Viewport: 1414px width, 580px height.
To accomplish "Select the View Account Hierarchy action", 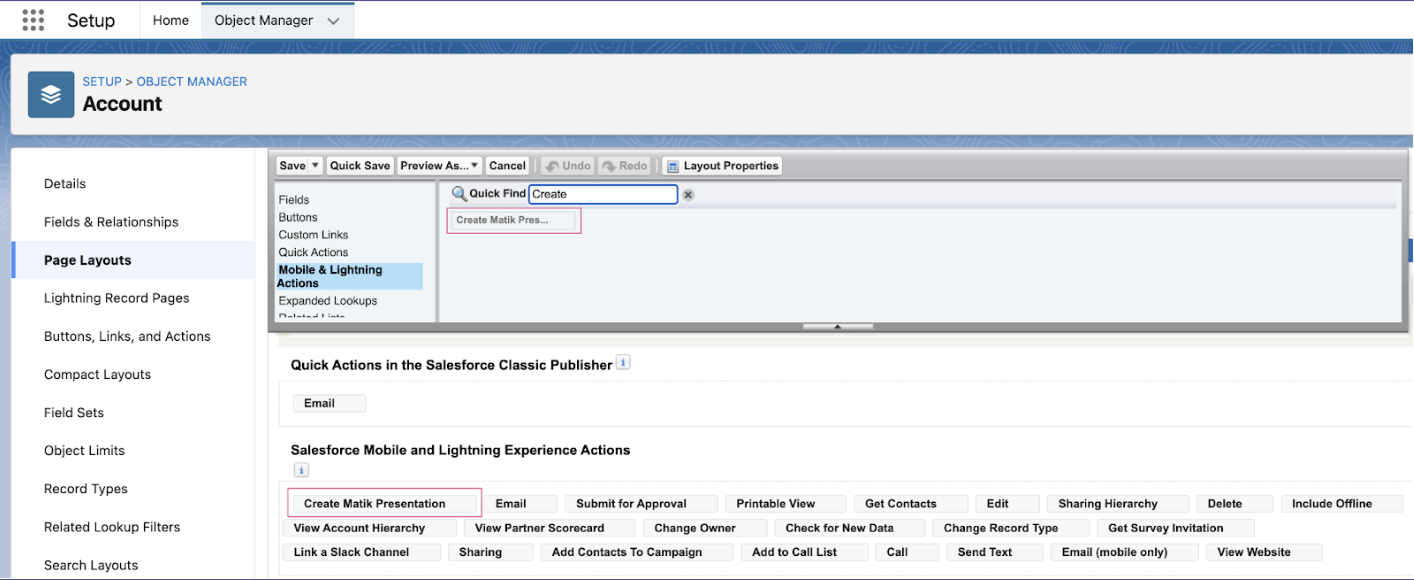I will [x=370, y=528].
